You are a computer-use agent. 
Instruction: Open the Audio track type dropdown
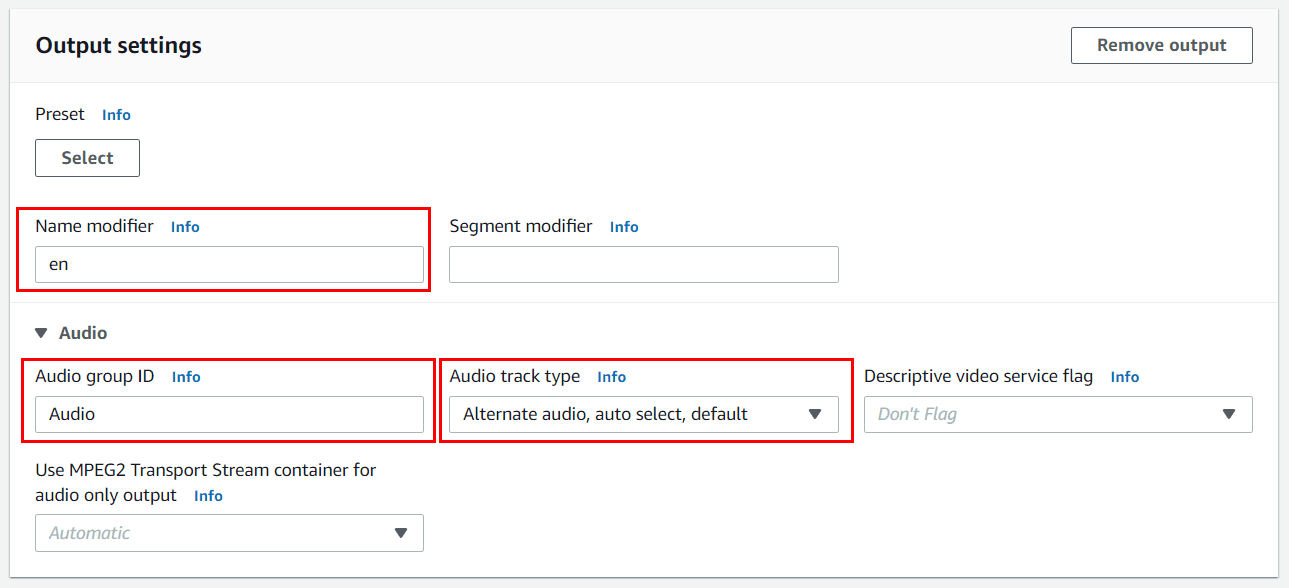tap(644, 414)
